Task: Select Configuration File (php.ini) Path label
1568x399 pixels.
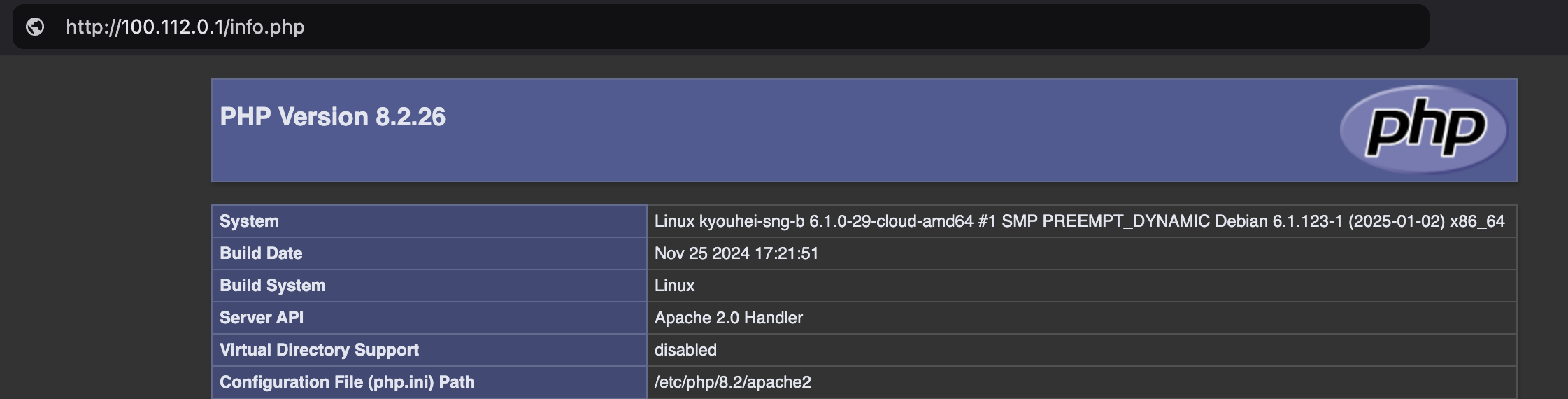Action: coord(347,382)
